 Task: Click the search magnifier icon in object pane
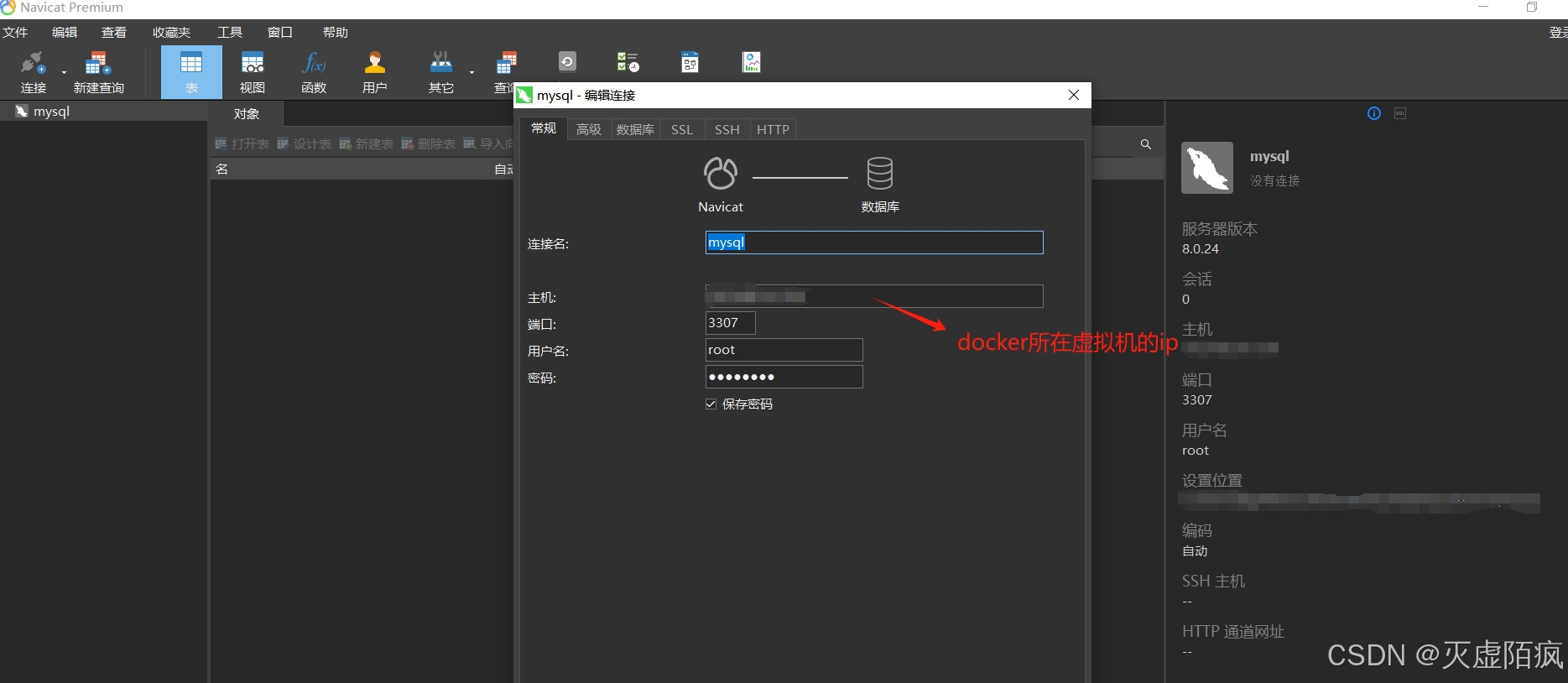[1146, 144]
